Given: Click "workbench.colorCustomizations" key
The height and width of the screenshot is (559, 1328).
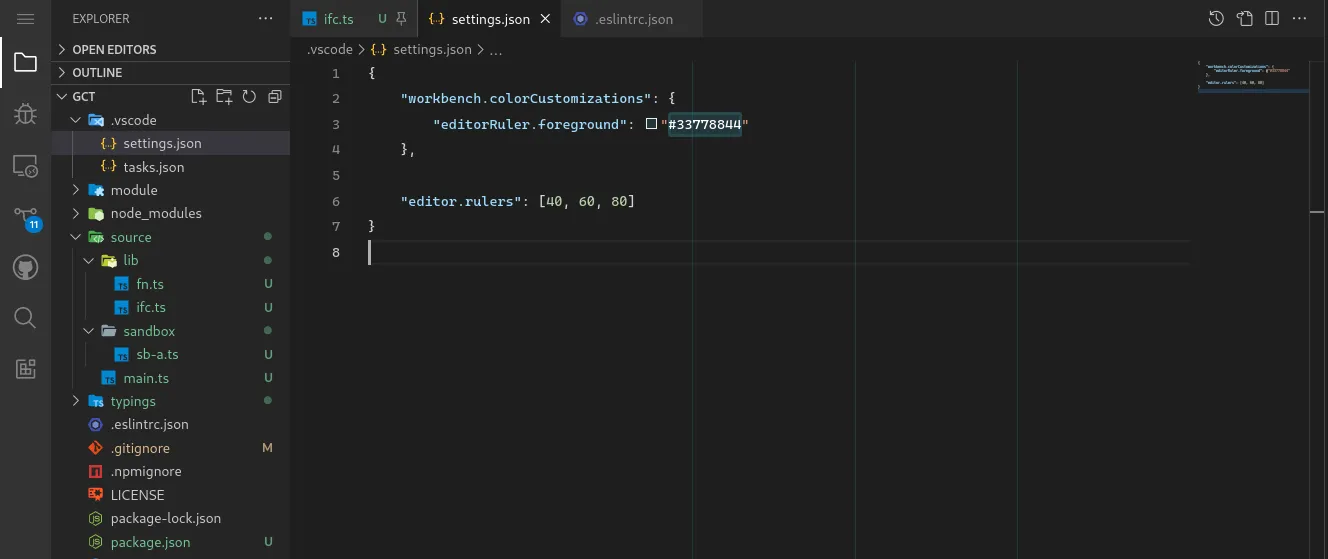Looking at the screenshot, I should [x=526, y=98].
